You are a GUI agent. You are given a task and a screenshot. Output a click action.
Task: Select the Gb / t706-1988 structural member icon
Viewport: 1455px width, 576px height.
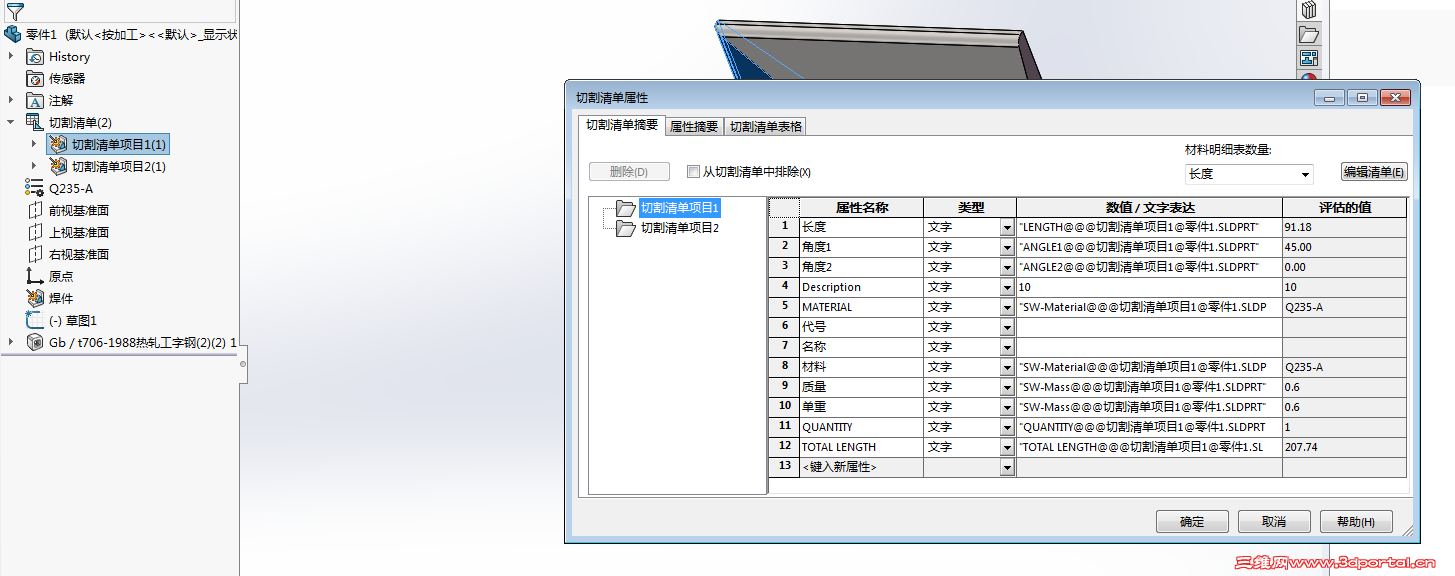tap(35, 343)
